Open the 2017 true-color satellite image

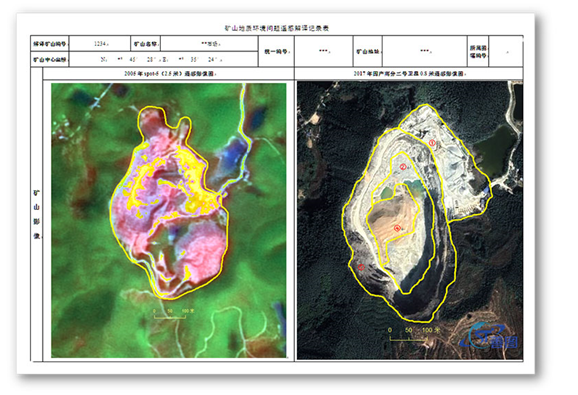410,220
